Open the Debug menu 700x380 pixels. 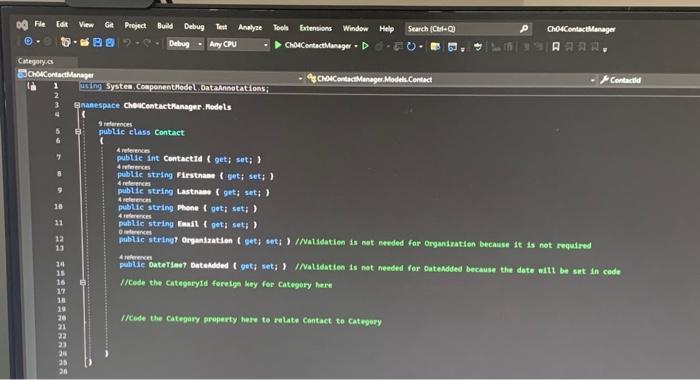[194, 26]
